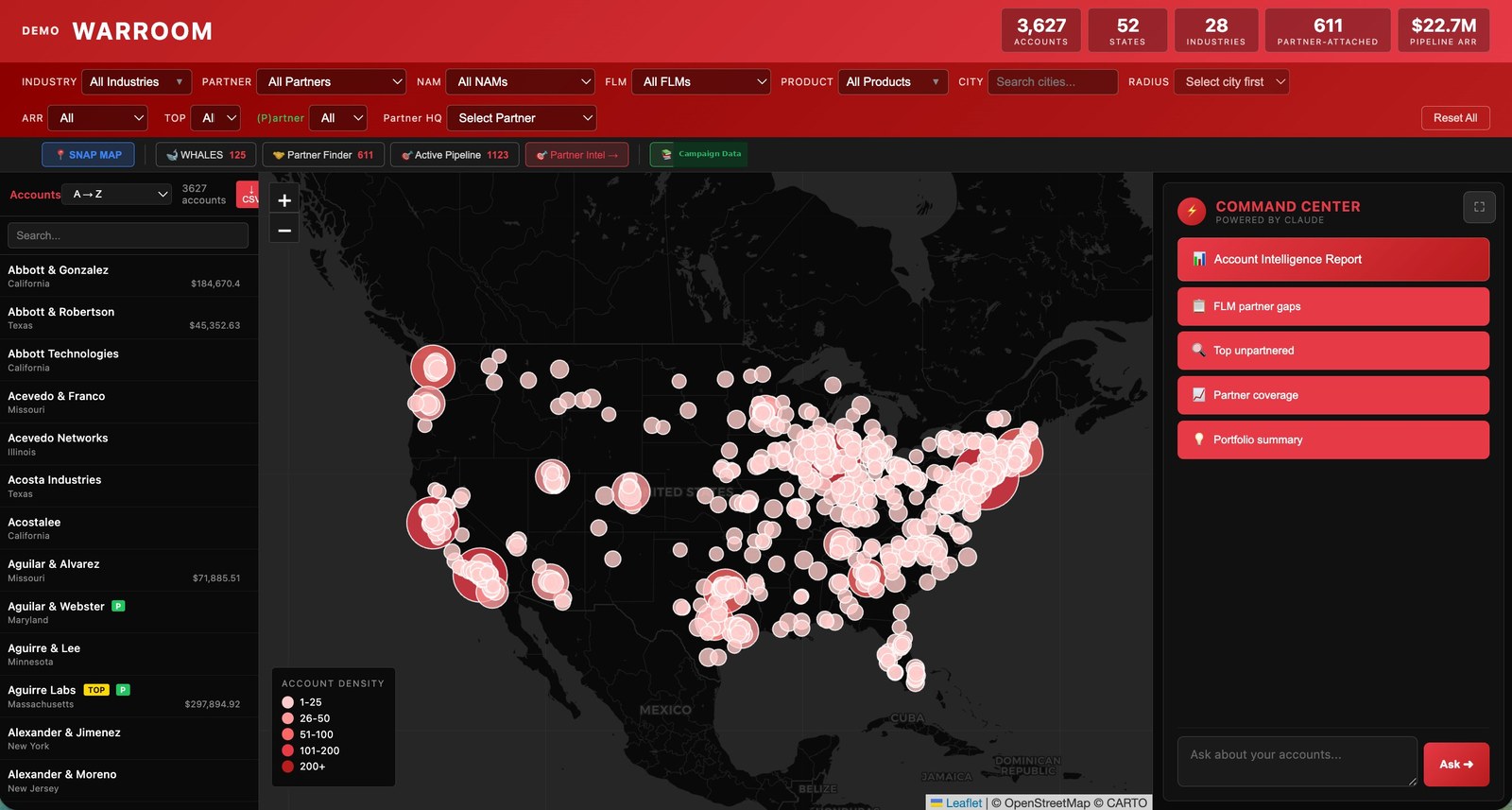
Task: Click the Ask button
Action: (x=1456, y=764)
